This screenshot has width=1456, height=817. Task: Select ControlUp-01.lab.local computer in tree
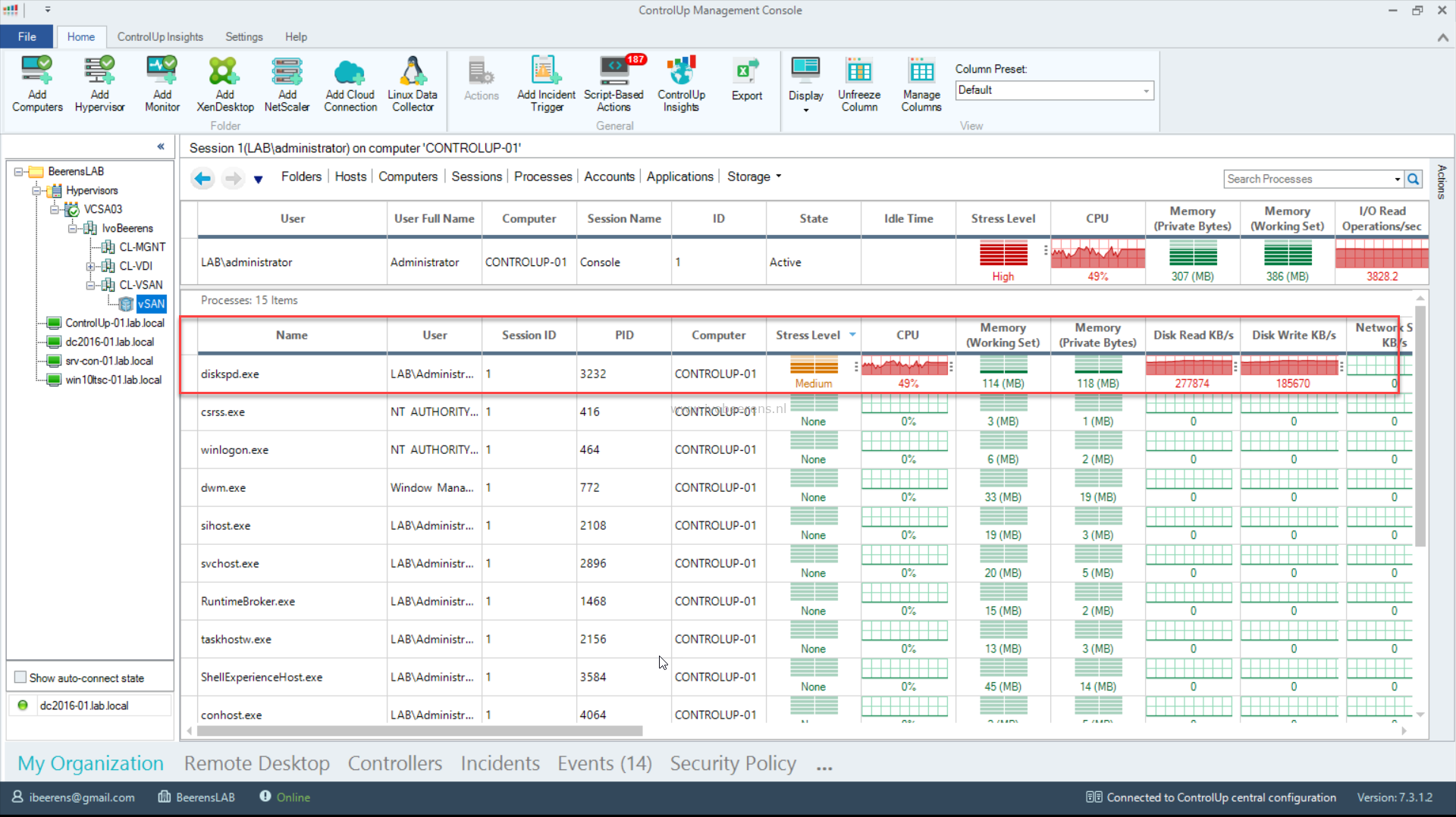115,323
